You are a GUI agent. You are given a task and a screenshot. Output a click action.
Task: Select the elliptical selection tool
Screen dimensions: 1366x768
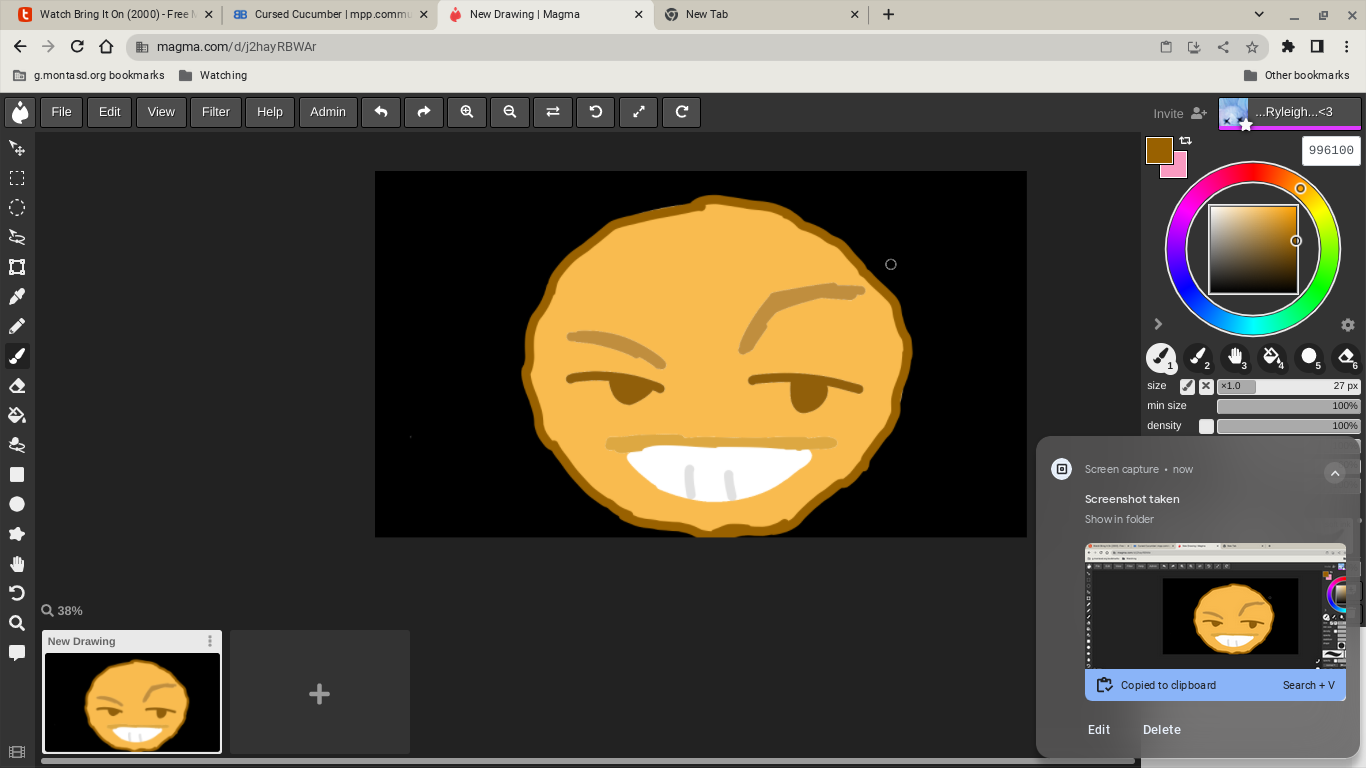[17, 208]
